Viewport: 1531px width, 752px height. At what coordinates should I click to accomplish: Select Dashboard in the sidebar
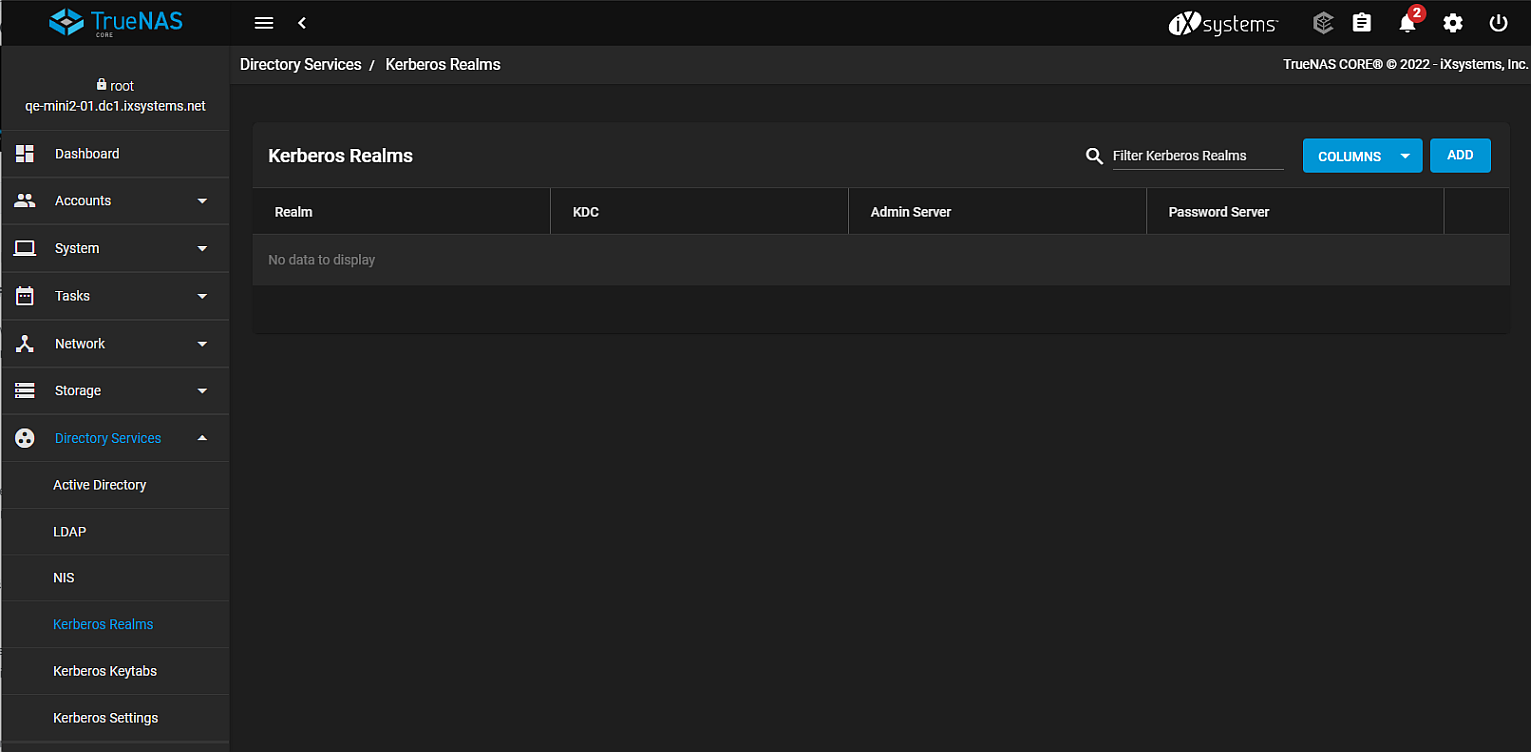pyautogui.click(x=87, y=154)
